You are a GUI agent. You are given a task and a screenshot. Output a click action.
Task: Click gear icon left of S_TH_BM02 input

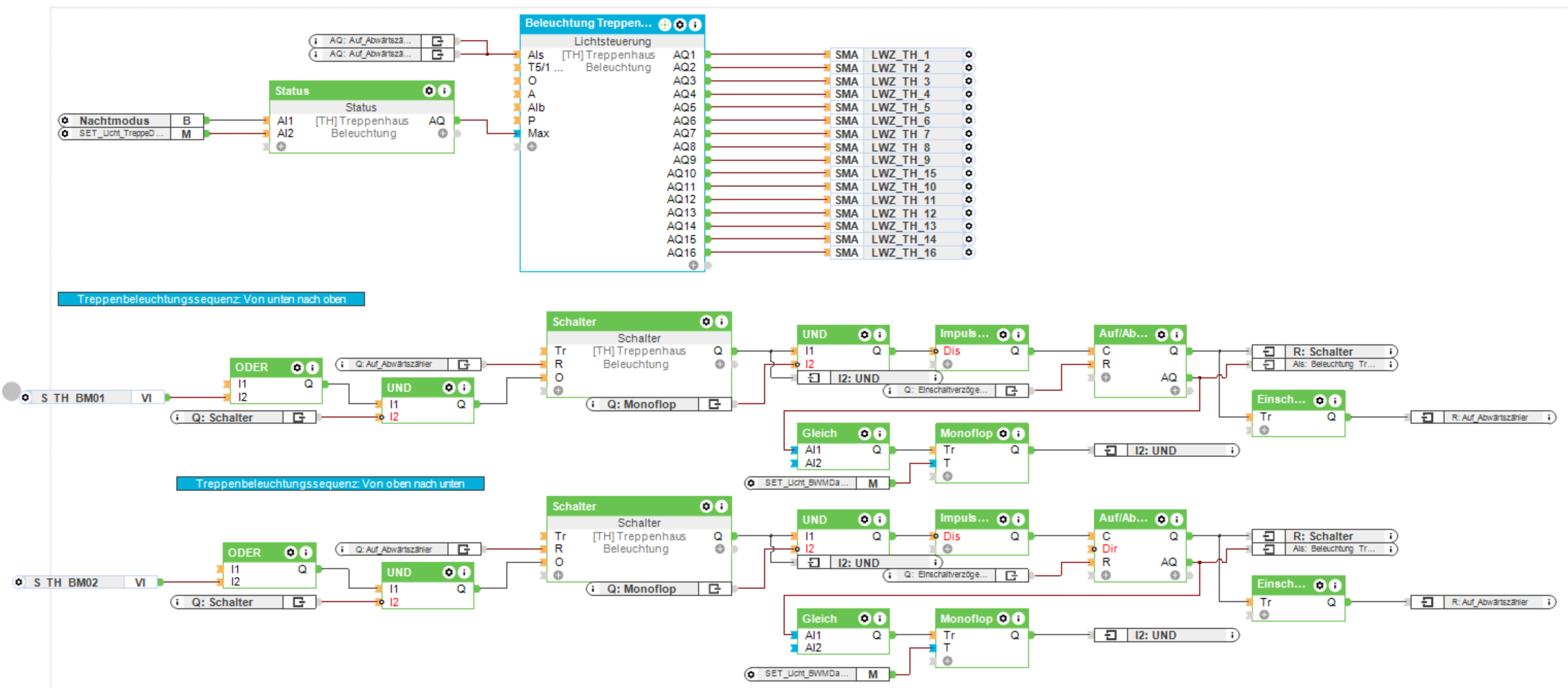coord(19,582)
